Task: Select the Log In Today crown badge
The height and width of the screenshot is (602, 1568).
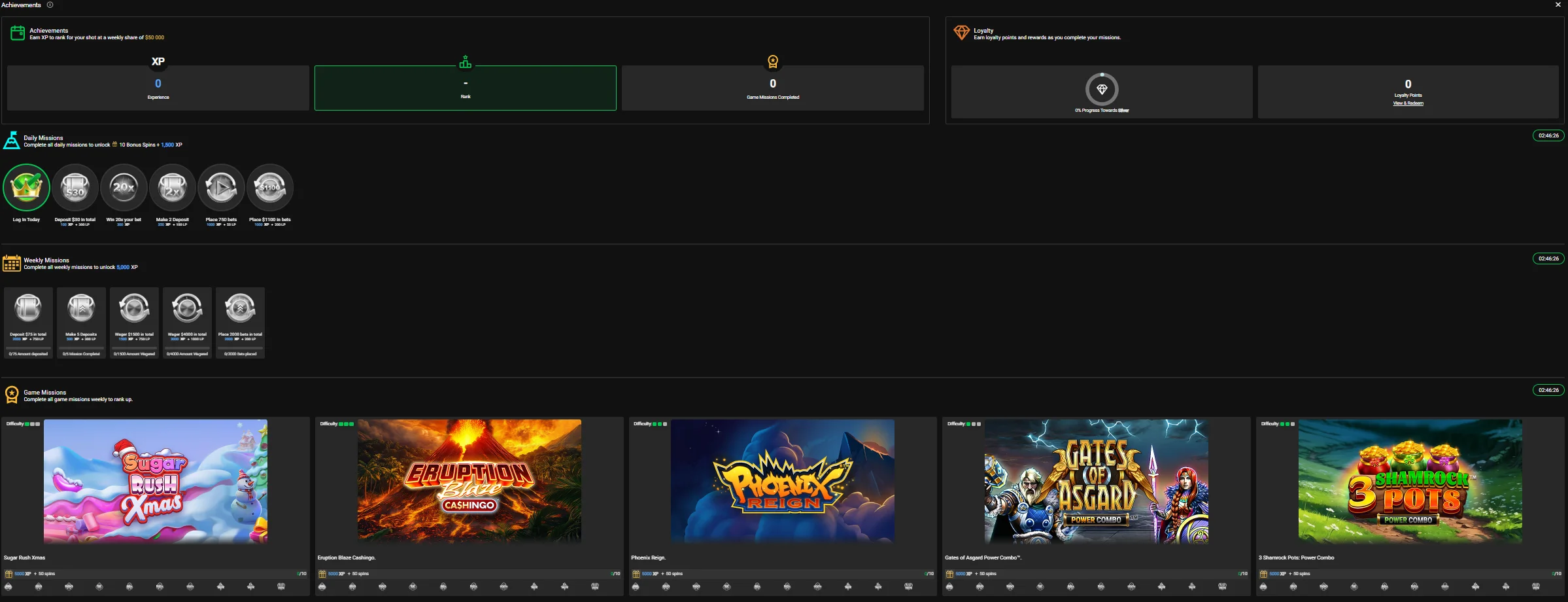Action: pyautogui.click(x=26, y=188)
